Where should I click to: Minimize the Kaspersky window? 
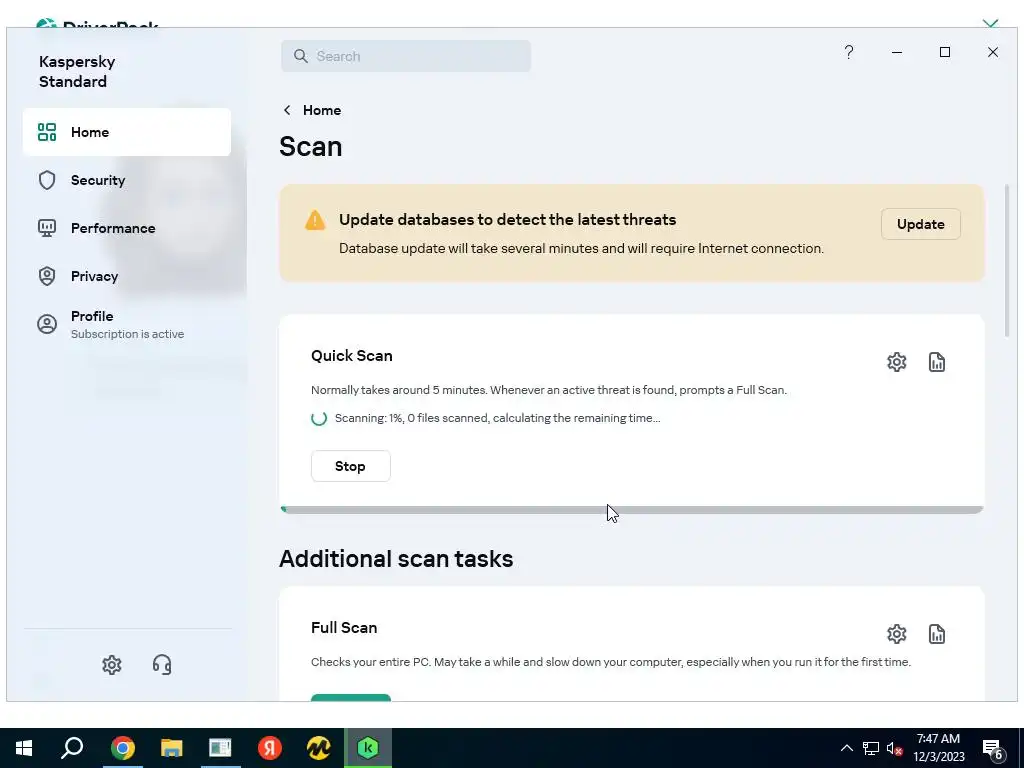(x=897, y=52)
